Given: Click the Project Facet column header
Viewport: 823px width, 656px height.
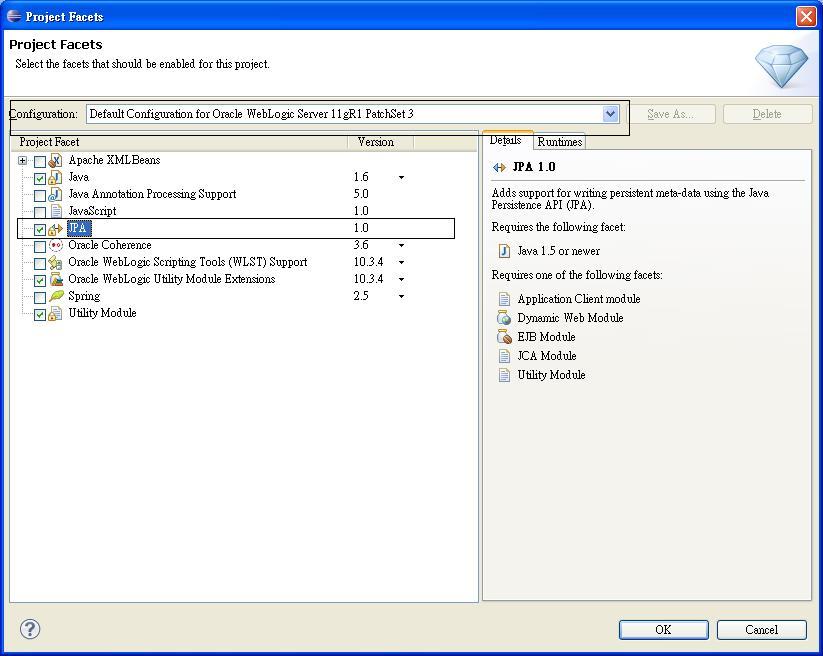Looking at the screenshot, I should pyautogui.click(x=179, y=142).
